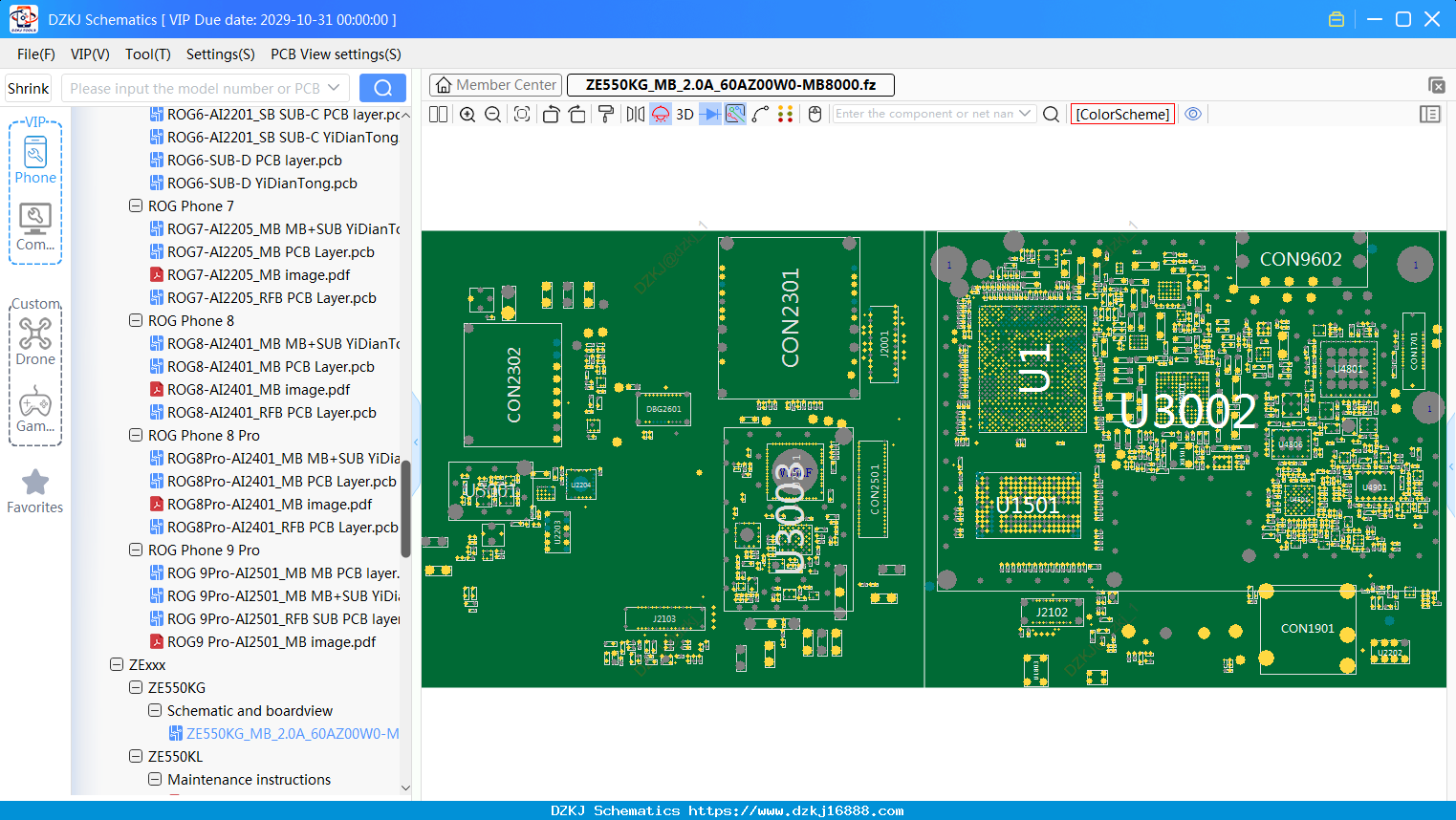The height and width of the screenshot is (820, 1456).
Task: Collapse the ZE550KG tree node
Action: click(136, 687)
